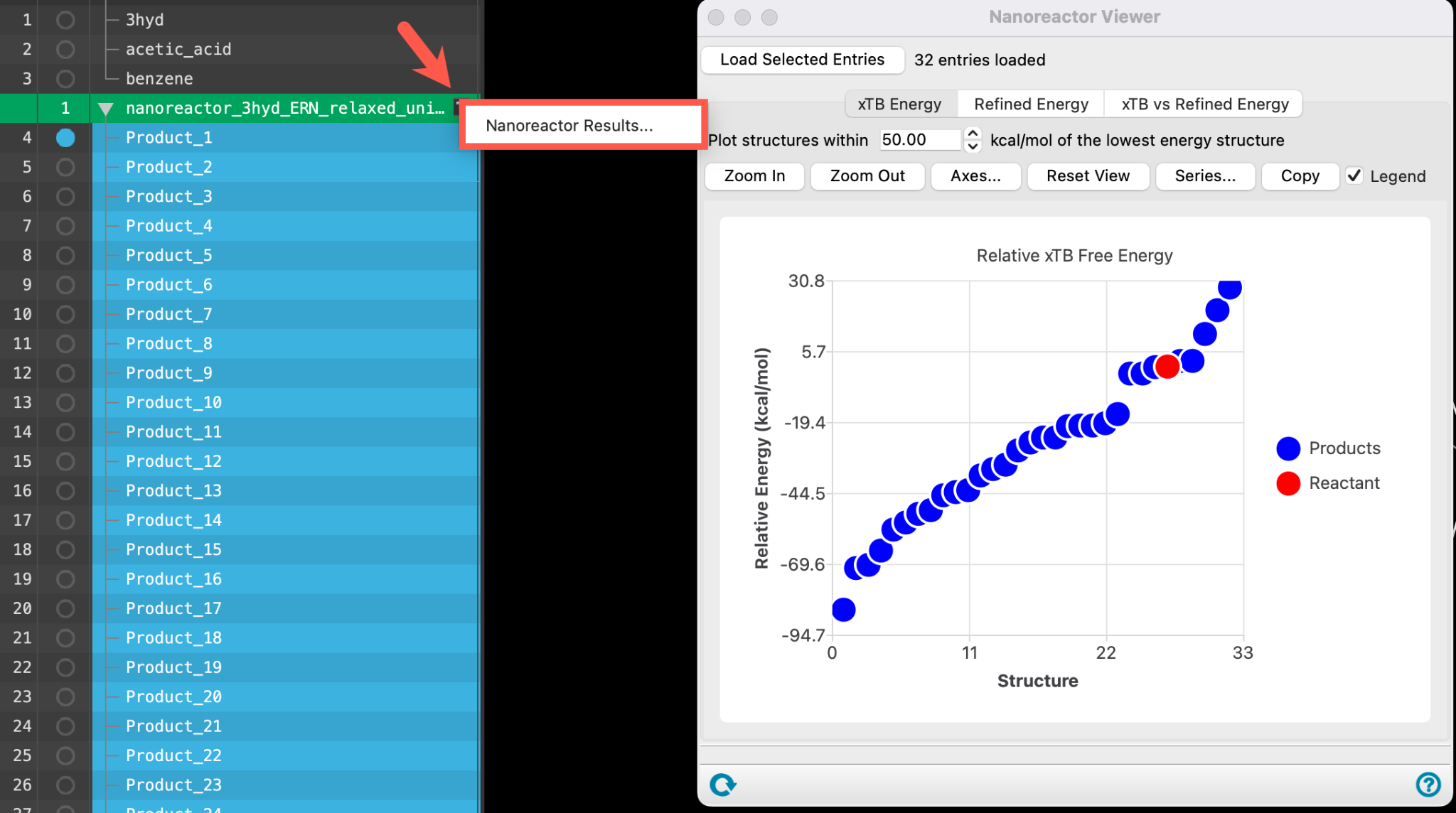Choose Nanoreactor Results... menu entry
Image resolution: width=1456 pixels, height=813 pixels.
(569, 125)
